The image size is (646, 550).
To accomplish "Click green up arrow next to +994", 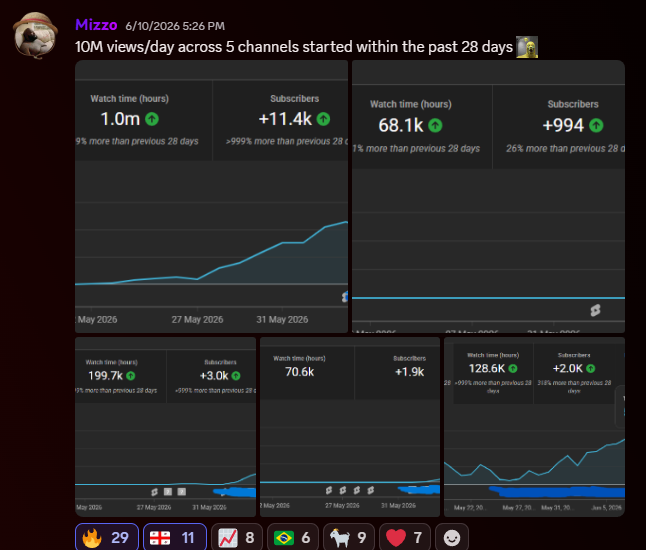I will pos(596,125).
